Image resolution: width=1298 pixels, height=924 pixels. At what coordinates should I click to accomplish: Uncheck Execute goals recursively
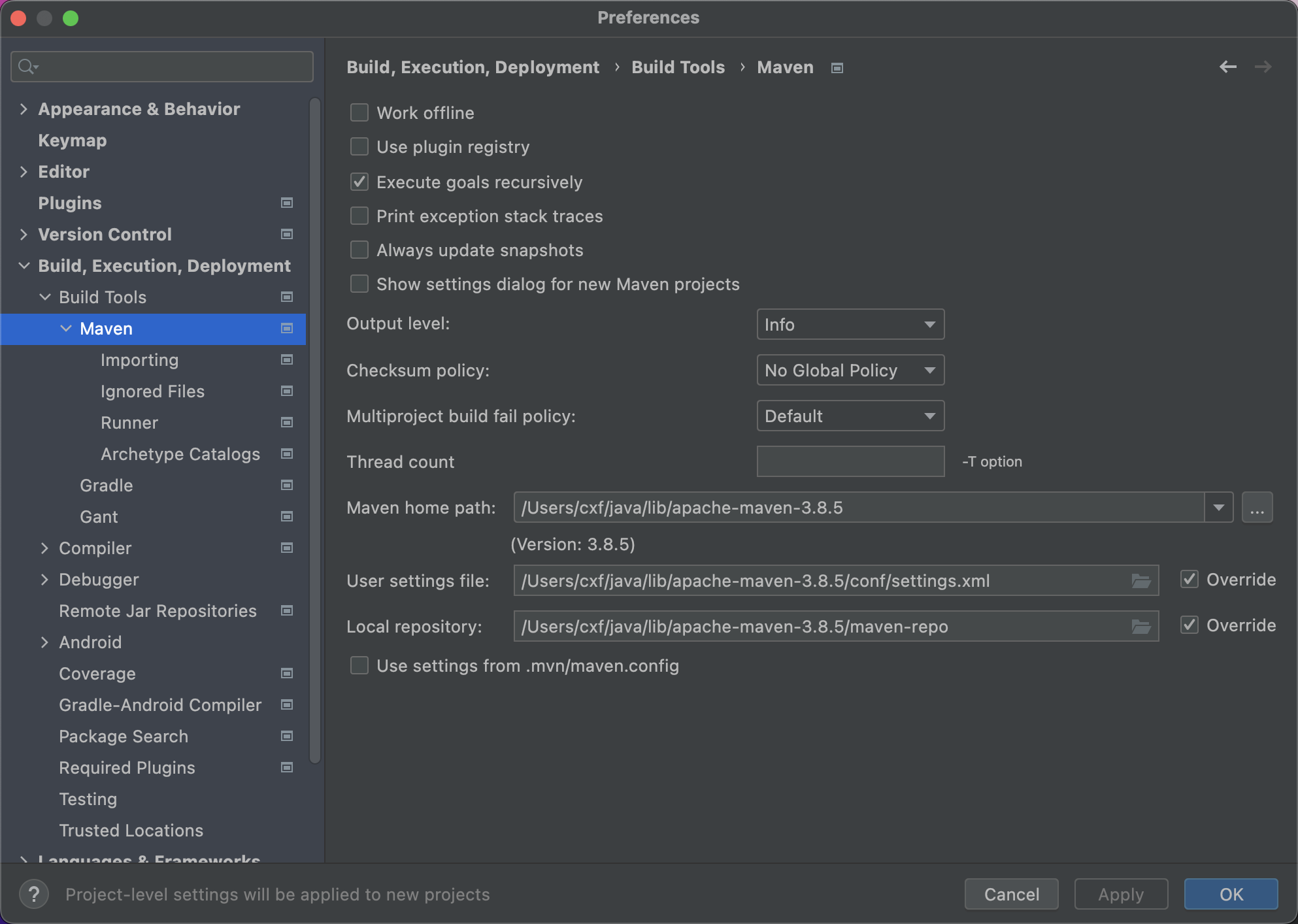(359, 182)
